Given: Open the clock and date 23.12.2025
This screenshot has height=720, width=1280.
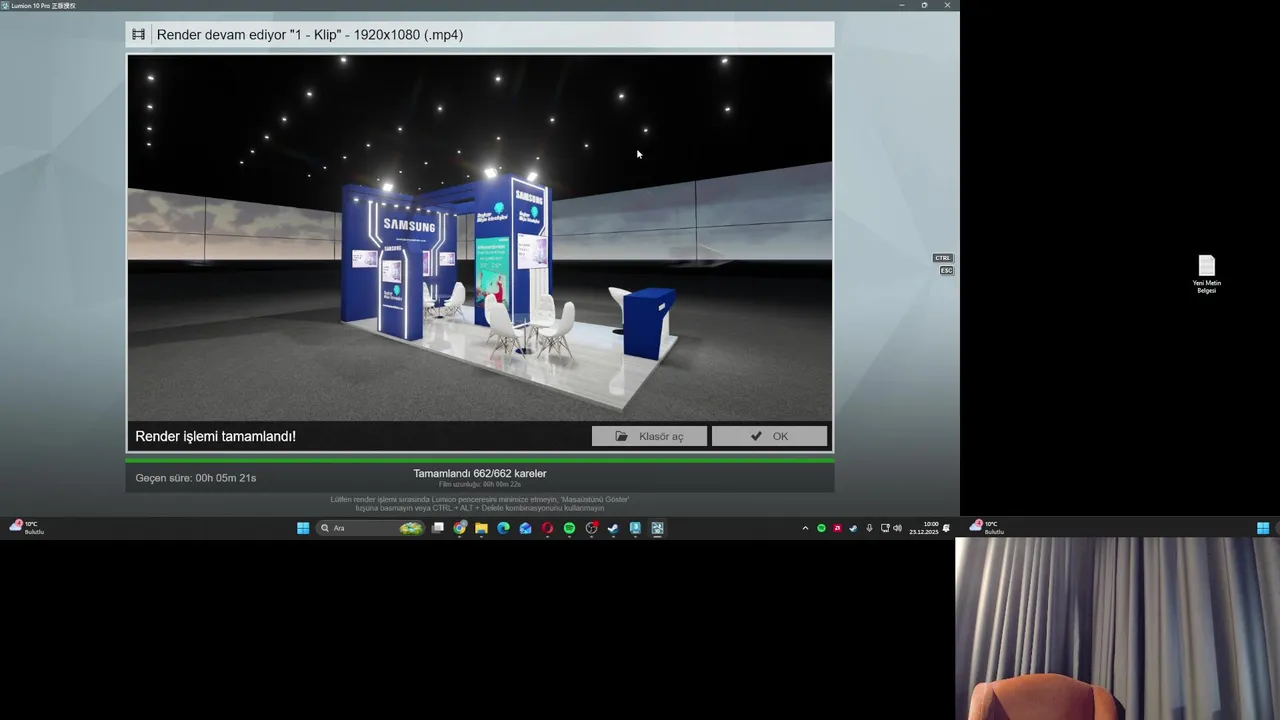Looking at the screenshot, I should point(923,528).
